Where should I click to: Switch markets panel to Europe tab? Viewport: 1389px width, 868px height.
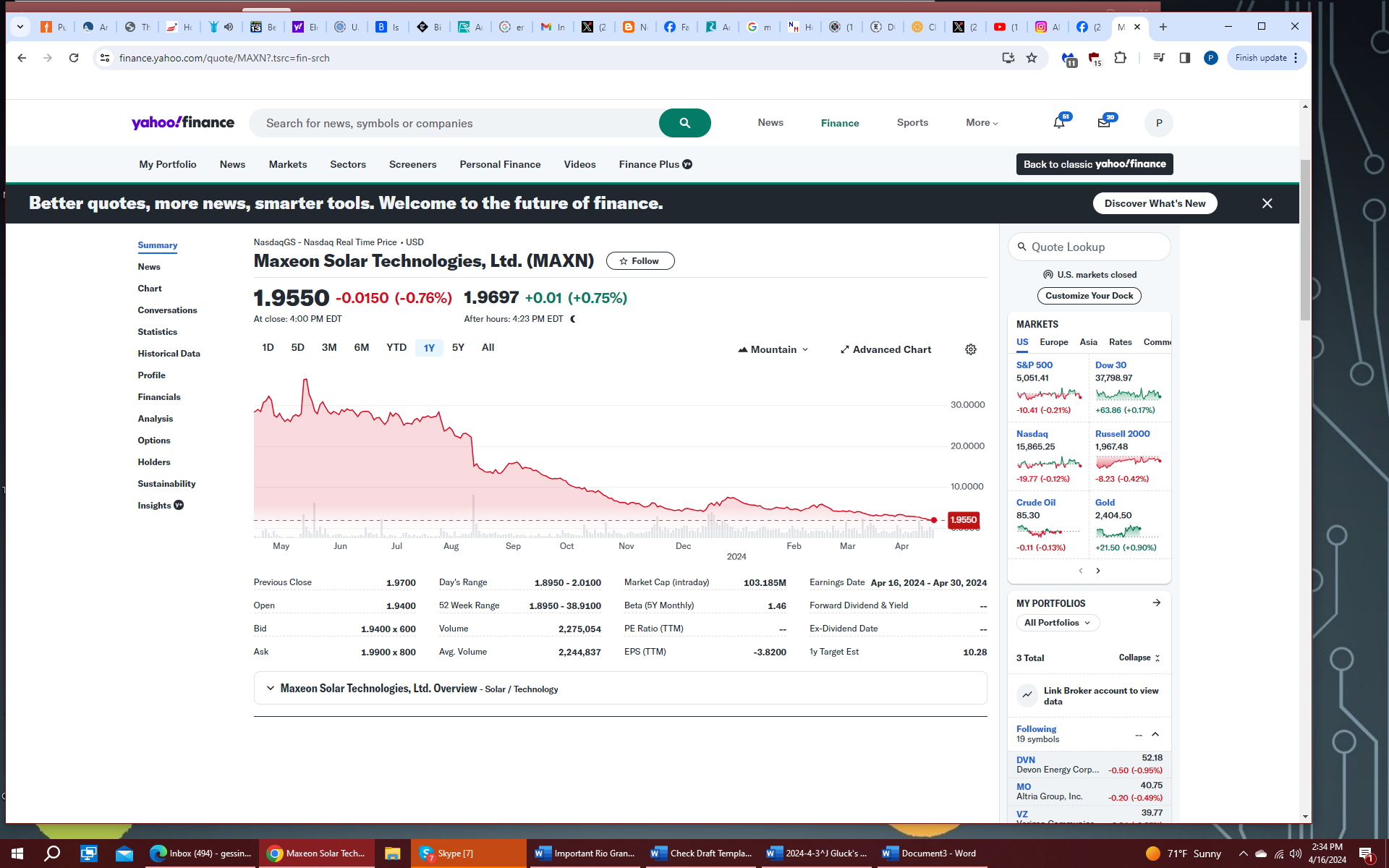[1053, 342]
